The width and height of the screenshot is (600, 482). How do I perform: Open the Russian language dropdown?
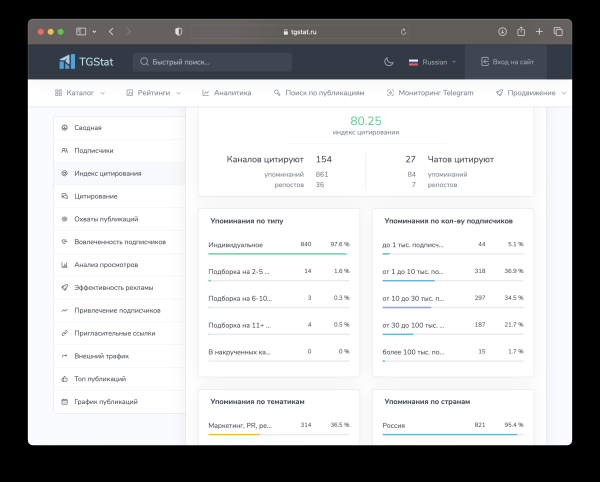[432, 62]
